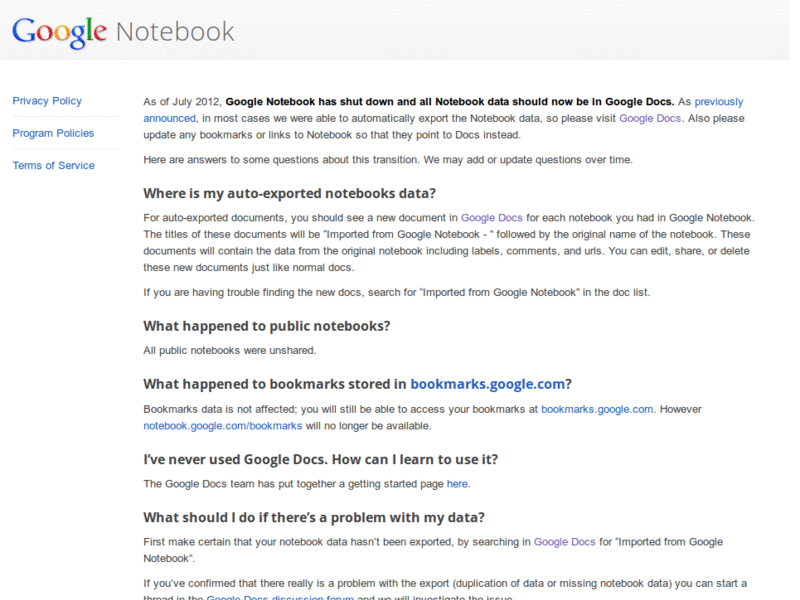This screenshot has width=800, height=600.
Task: Select heading 'What happened to public notebooks?'
Action: click(x=266, y=326)
